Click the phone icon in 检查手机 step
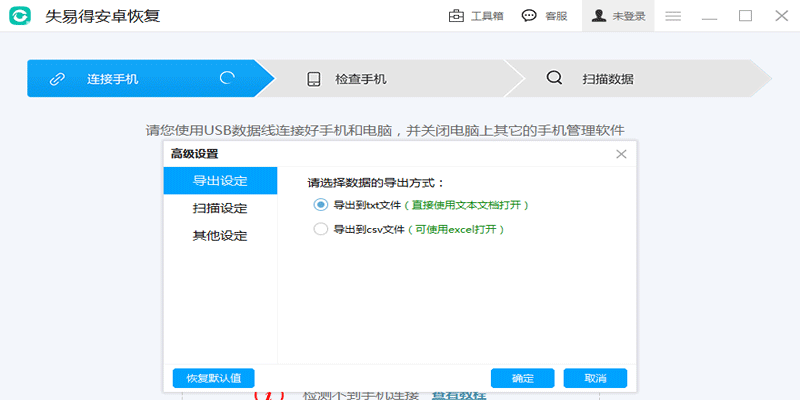The height and width of the screenshot is (400, 800). [314, 79]
